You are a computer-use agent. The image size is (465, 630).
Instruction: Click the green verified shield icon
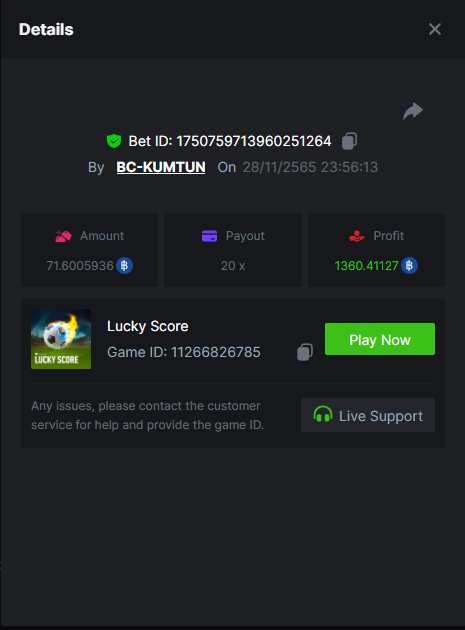[114, 141]
